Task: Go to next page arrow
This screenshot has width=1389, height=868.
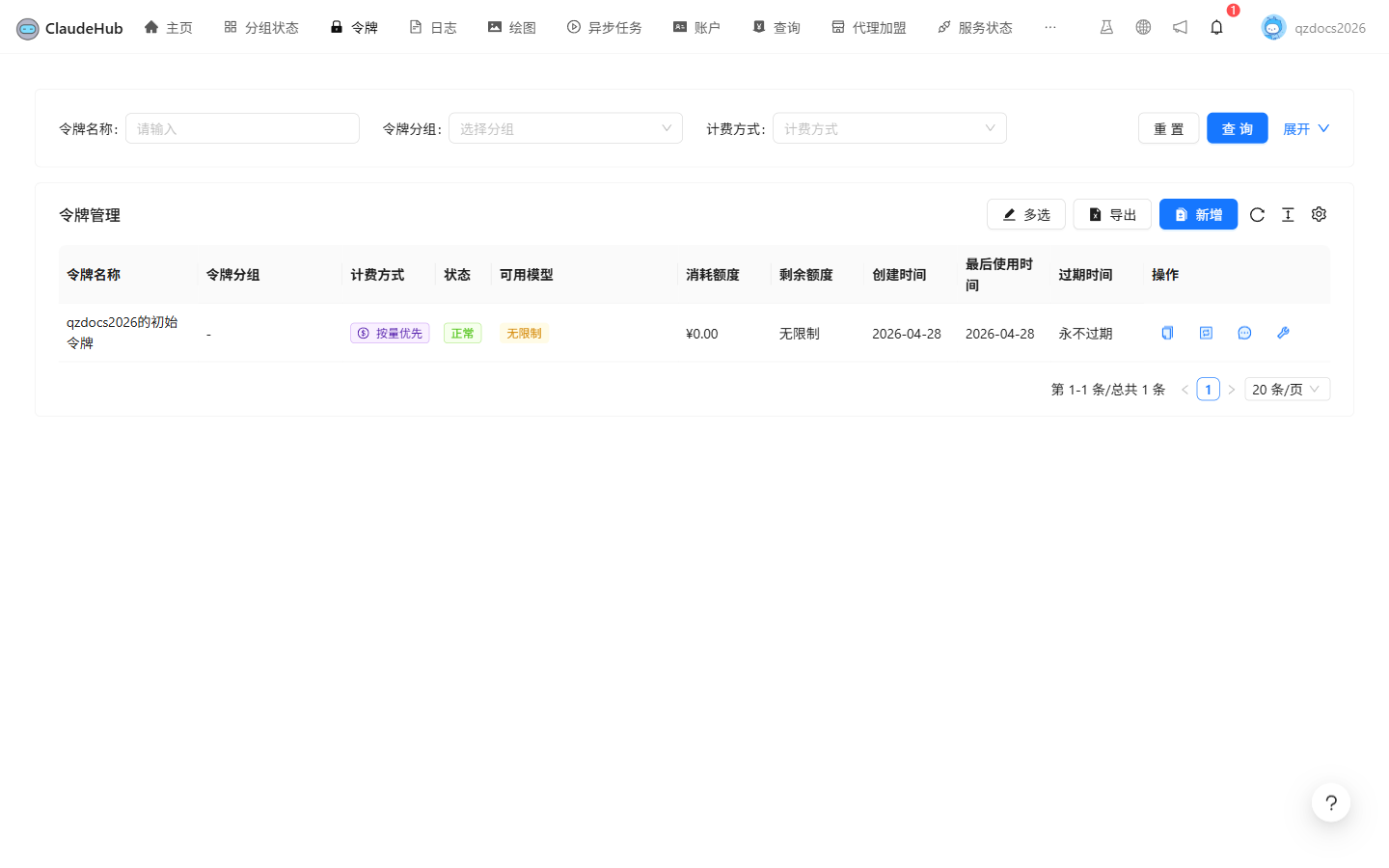Action: (1231, 390)
